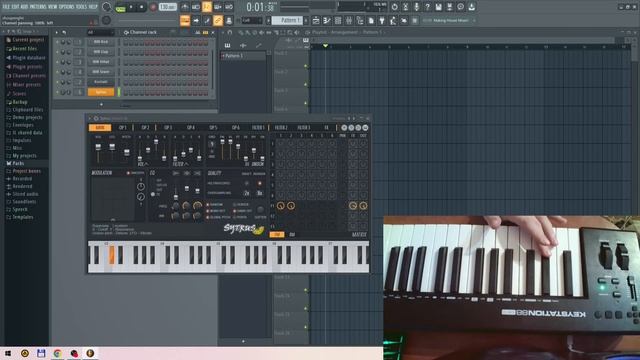
Task: Select the 808 Kick channel button
Action: pyautogui.click(x=100, y=42)
